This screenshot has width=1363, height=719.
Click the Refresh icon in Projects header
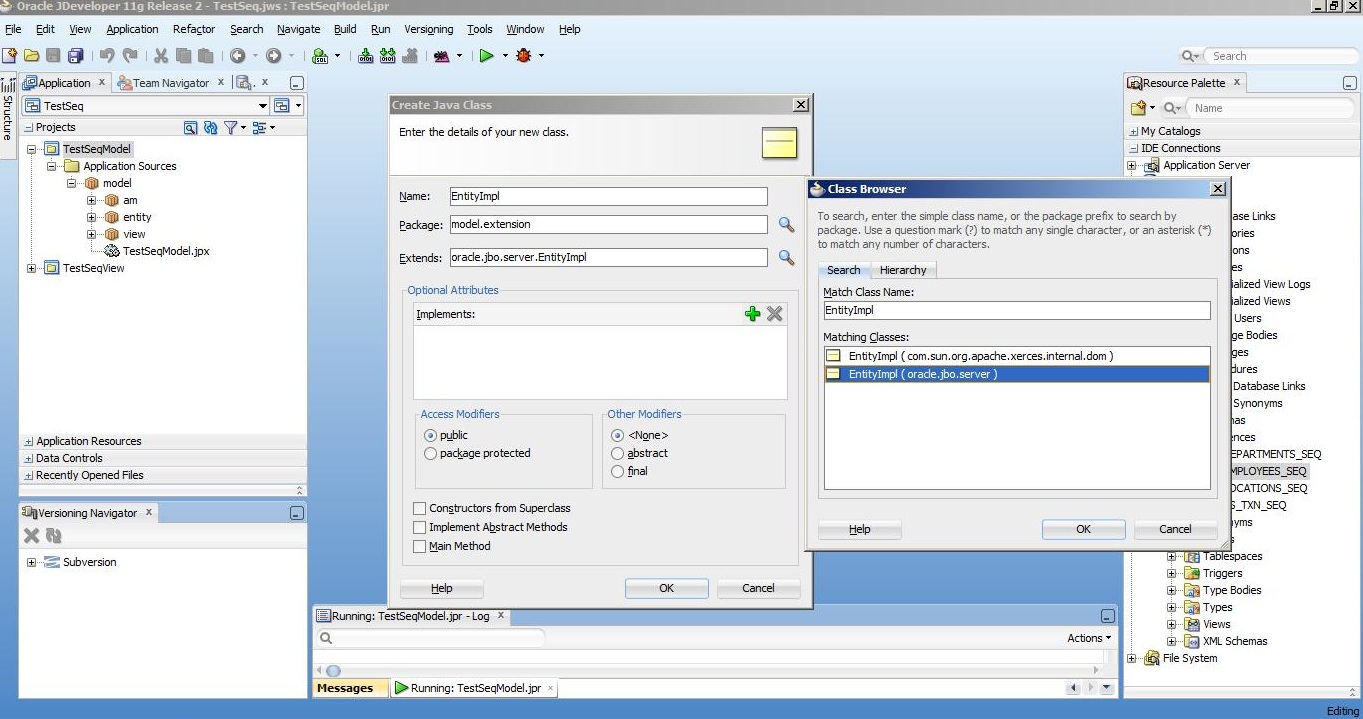pyautogui.click(x=211, y=128)
